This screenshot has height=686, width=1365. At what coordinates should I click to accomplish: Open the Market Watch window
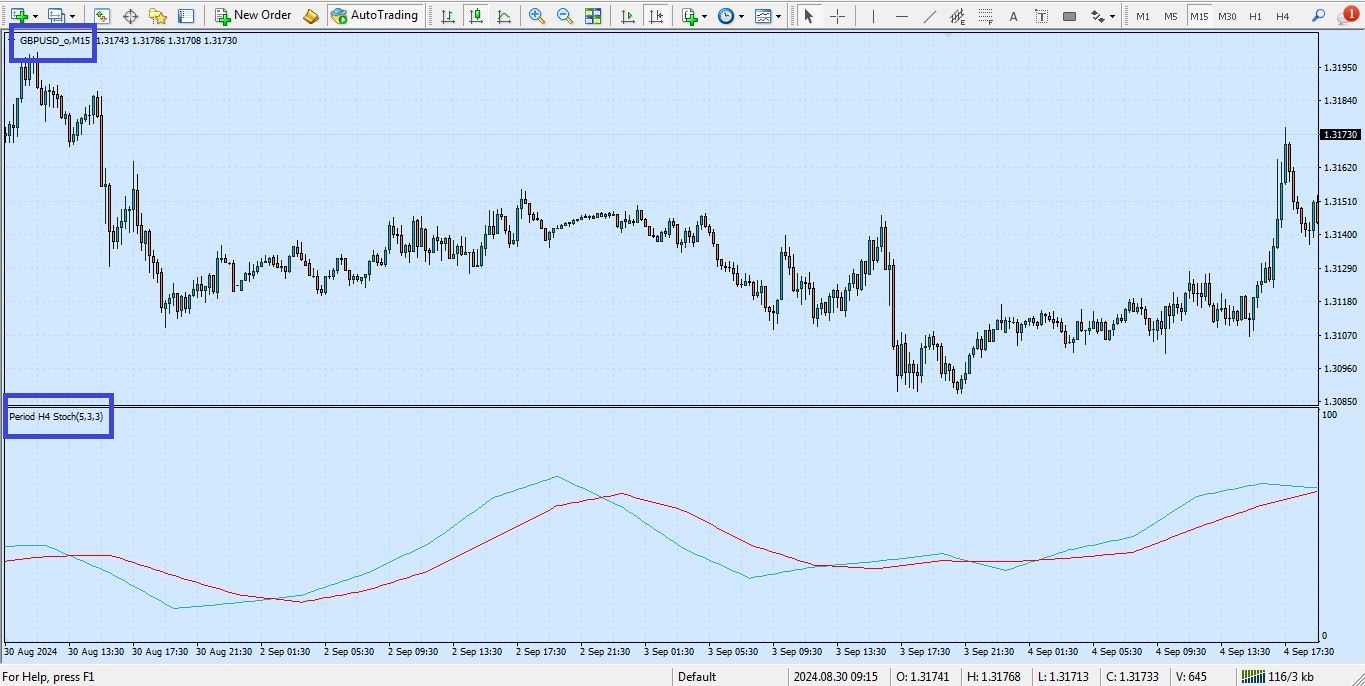pos(101,16)
